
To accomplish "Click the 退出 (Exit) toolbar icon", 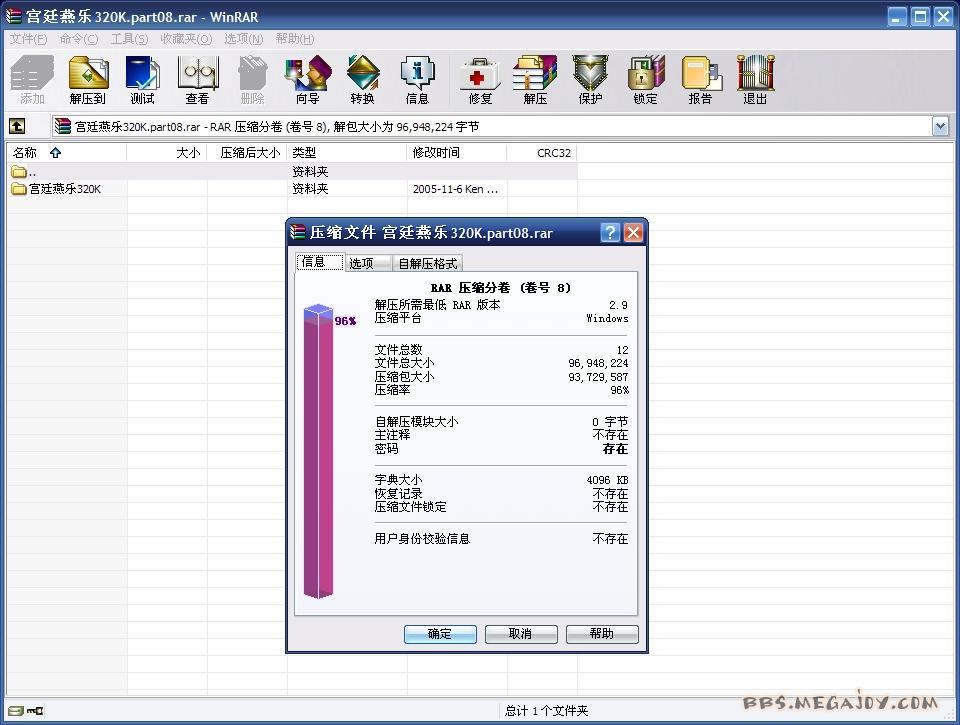I will pyautogui.click(x=756, y=80).
